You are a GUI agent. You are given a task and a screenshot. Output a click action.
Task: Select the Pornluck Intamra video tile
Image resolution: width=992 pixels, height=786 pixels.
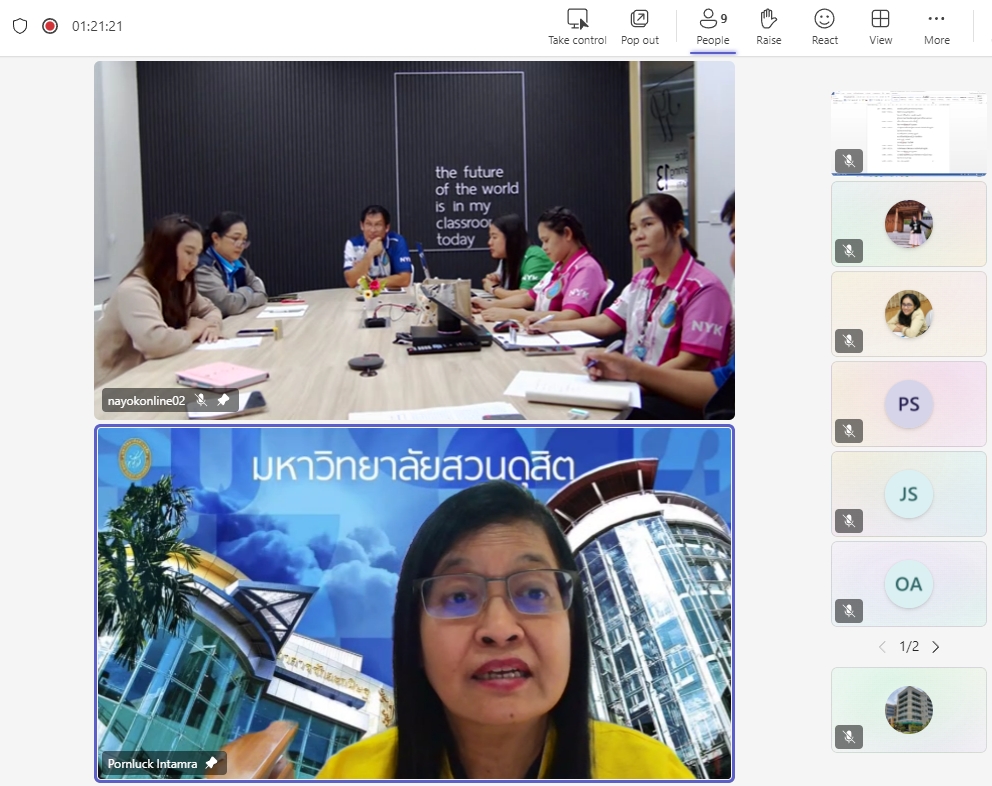pos(414,603)
